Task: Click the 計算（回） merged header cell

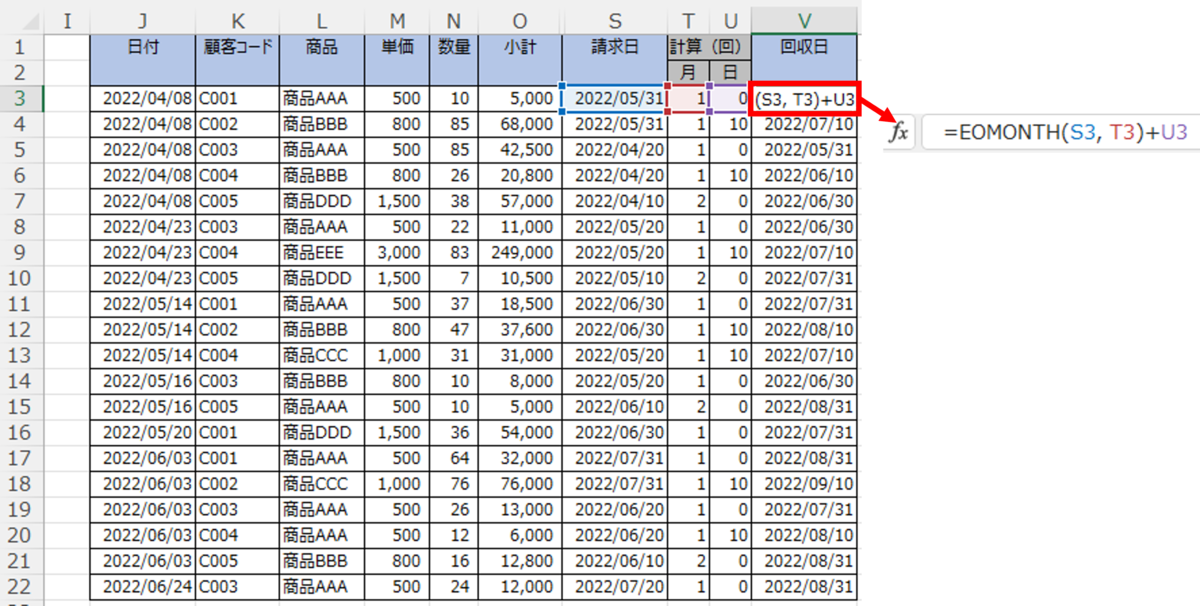Action: (709, 46)
